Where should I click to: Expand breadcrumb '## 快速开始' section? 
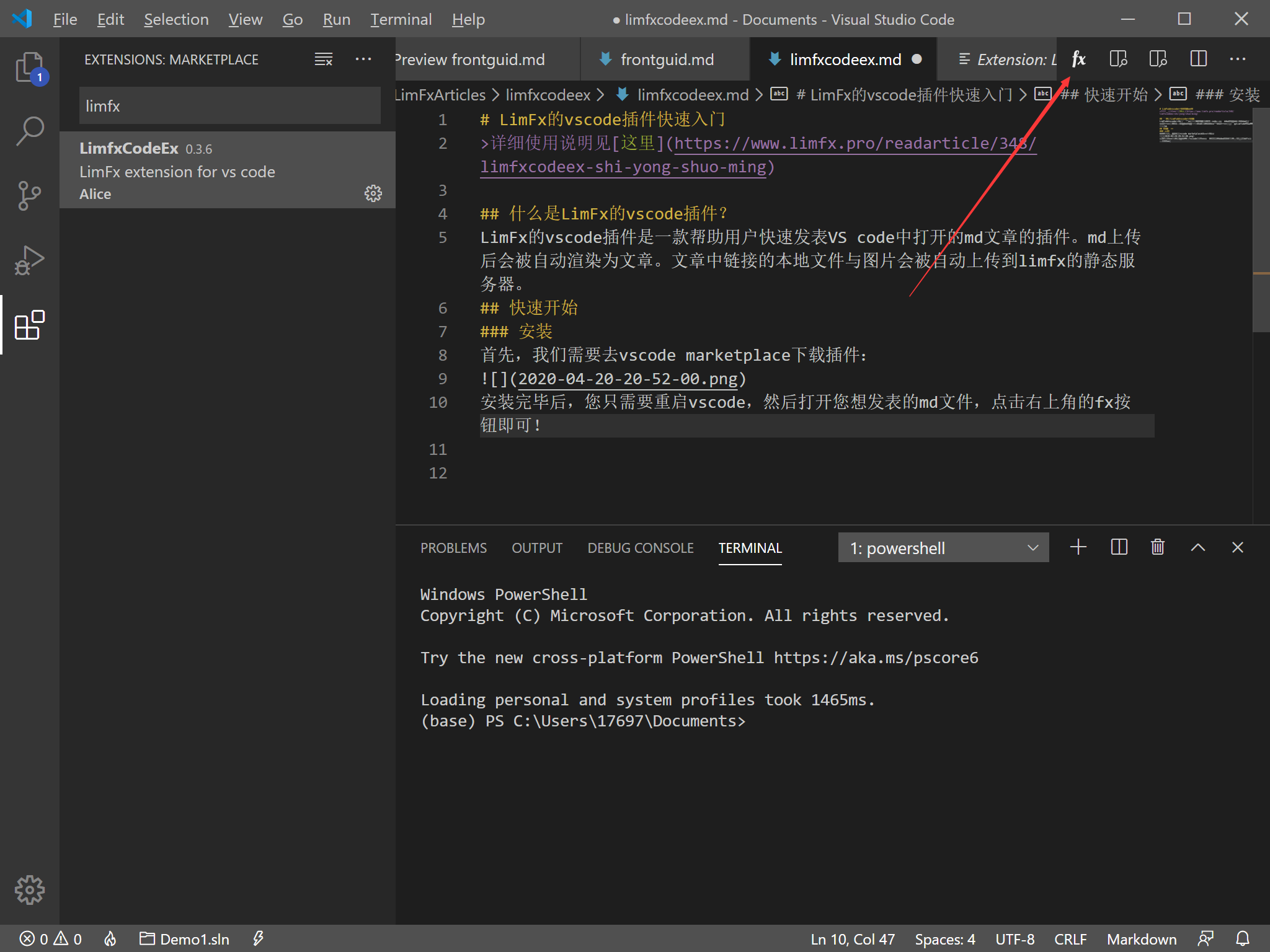click(1091, 95)
